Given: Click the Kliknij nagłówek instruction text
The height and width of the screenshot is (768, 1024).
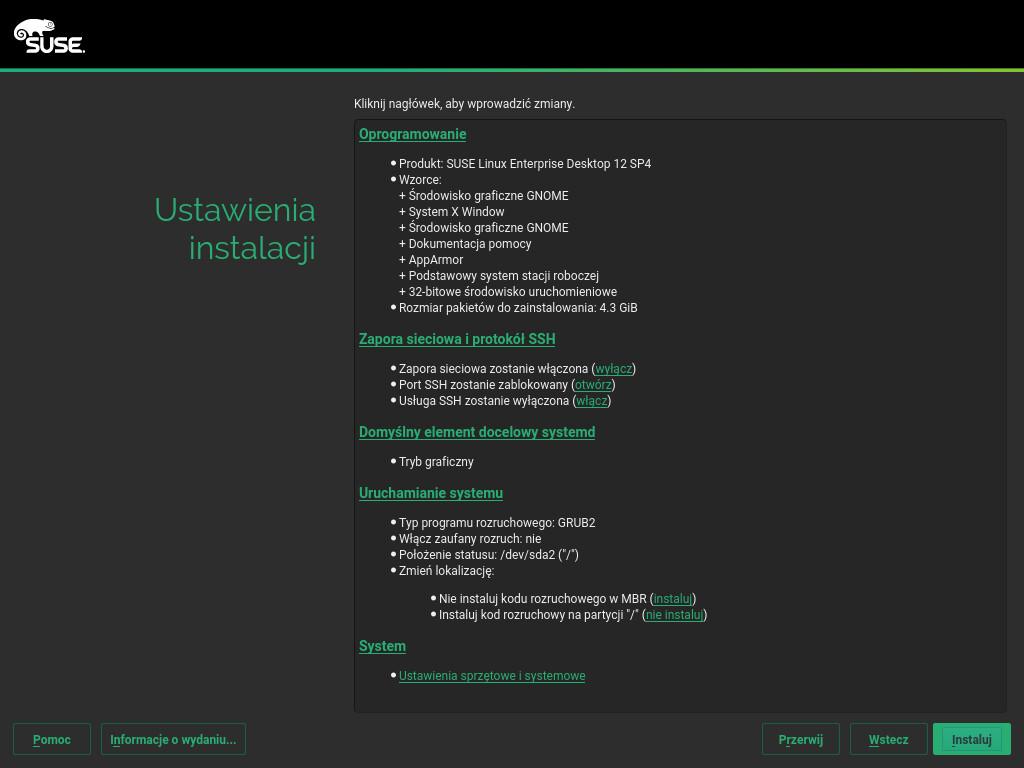Looking at the screenshot, I should 464,104.
